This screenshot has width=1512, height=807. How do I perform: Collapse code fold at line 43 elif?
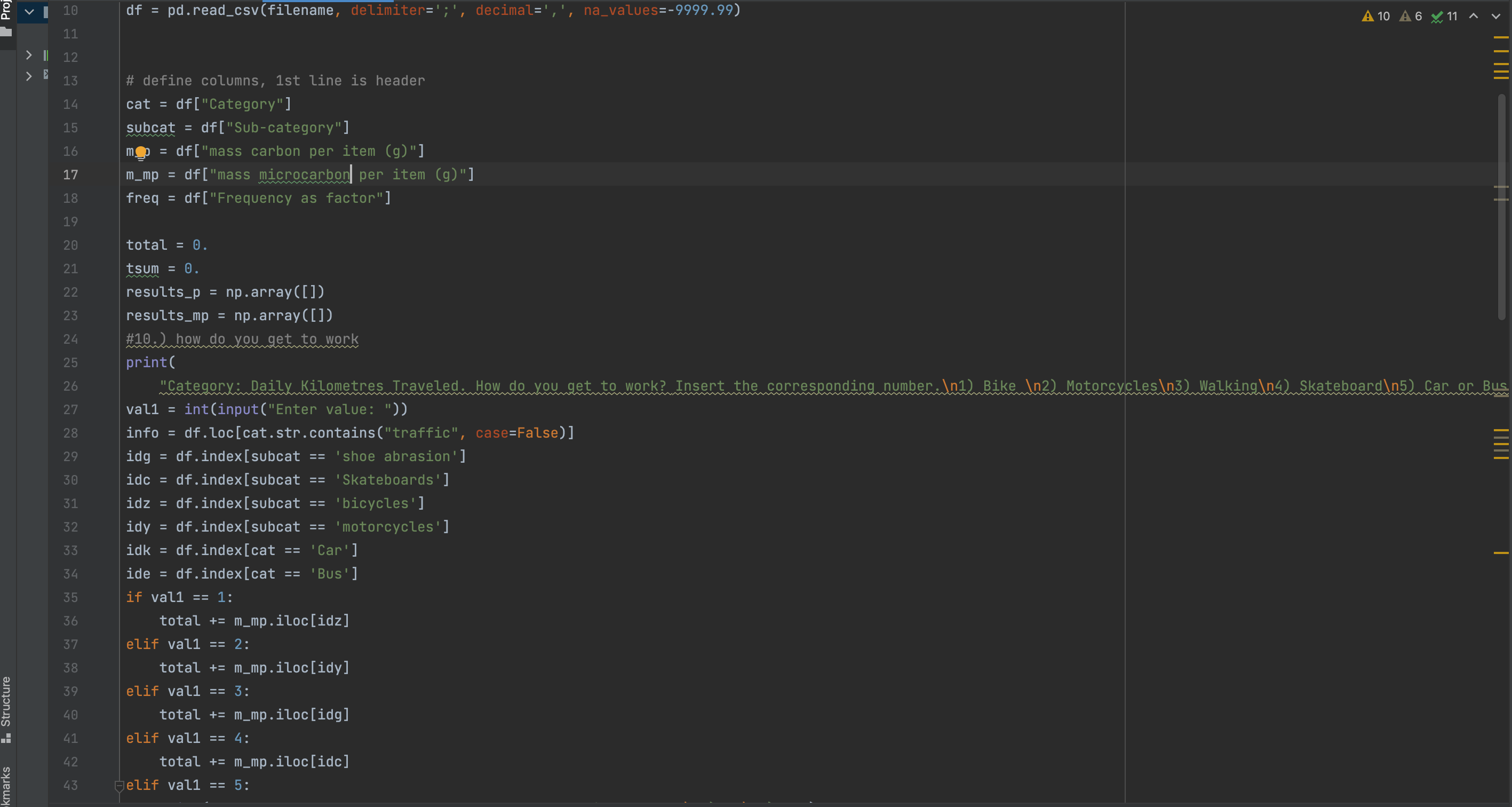pyautogui.click(x=119, y=785)
